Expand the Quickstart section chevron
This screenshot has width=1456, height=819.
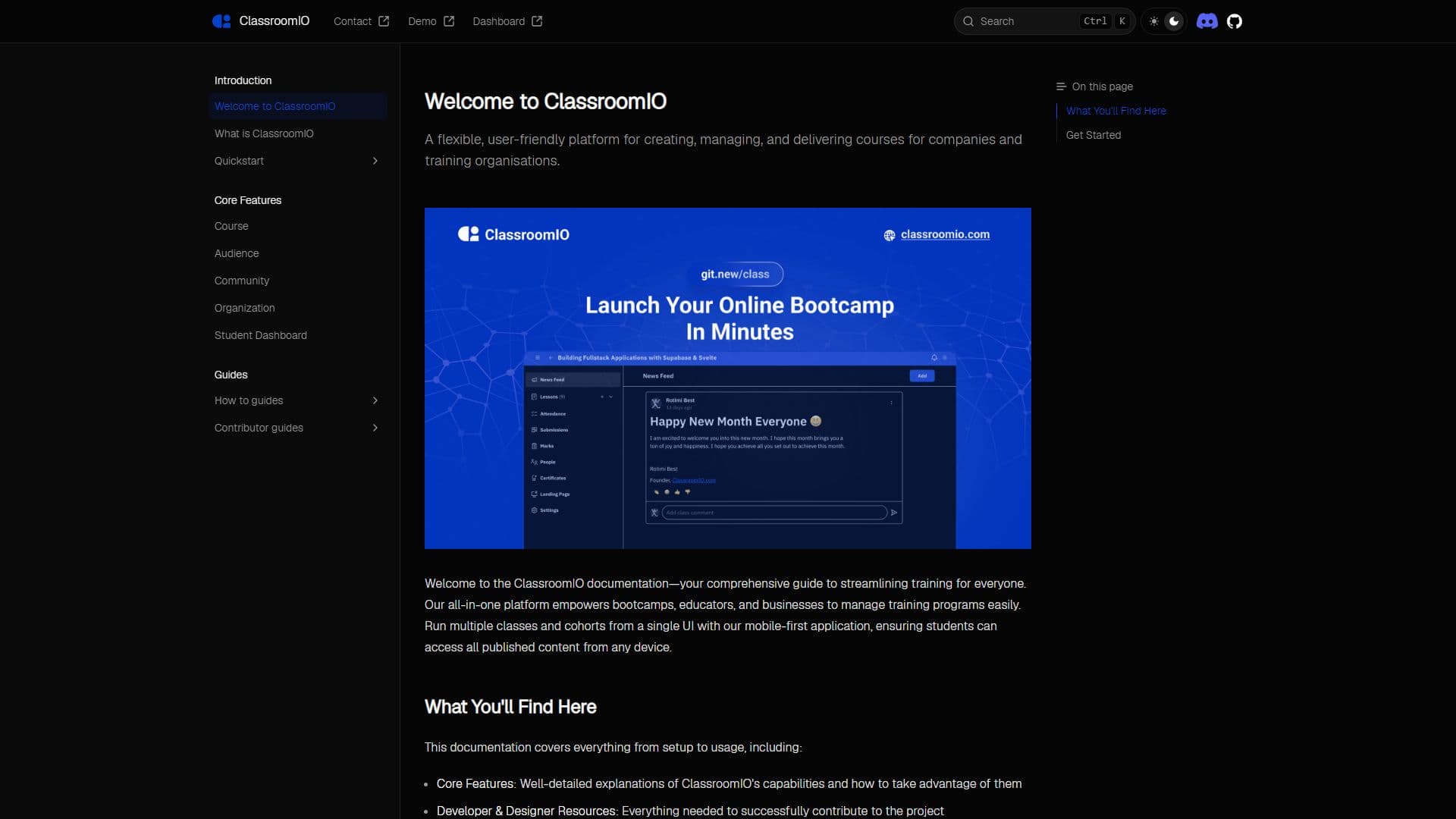point(375,161)
